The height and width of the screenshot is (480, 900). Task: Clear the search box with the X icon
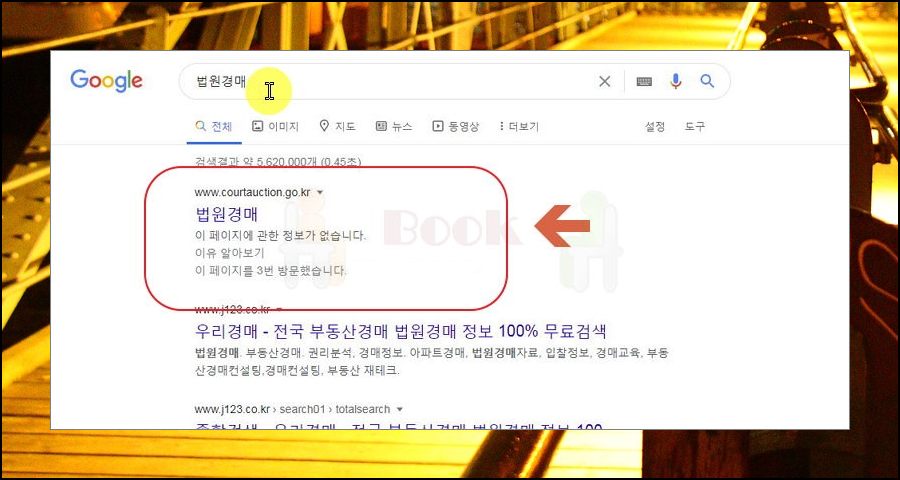click(x=604, y=82)
